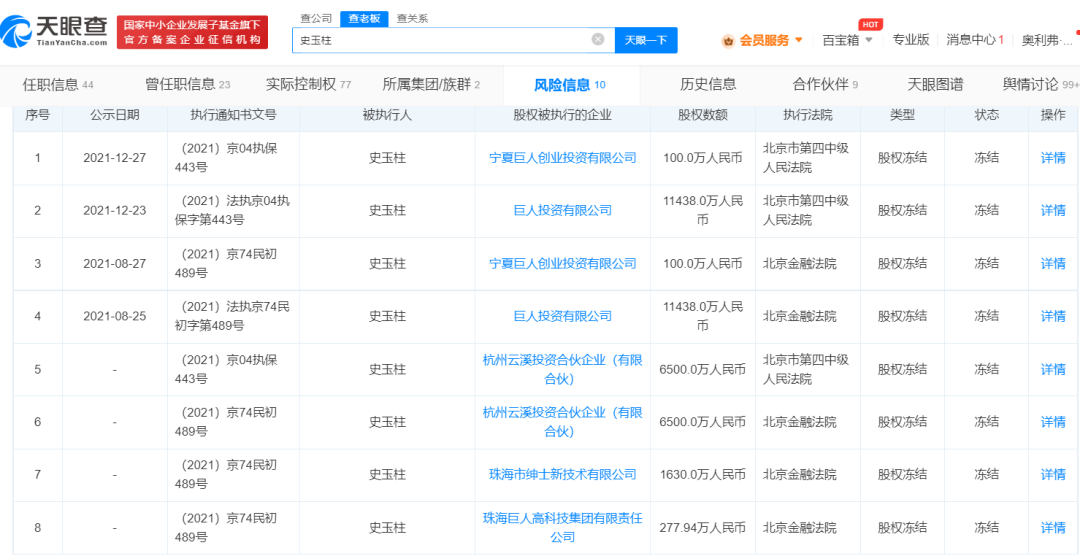Image resolution: width=1080 pixels, height=556 pixels.
Task: Select document number 法执京74民初字第489号
Action: 233,316
